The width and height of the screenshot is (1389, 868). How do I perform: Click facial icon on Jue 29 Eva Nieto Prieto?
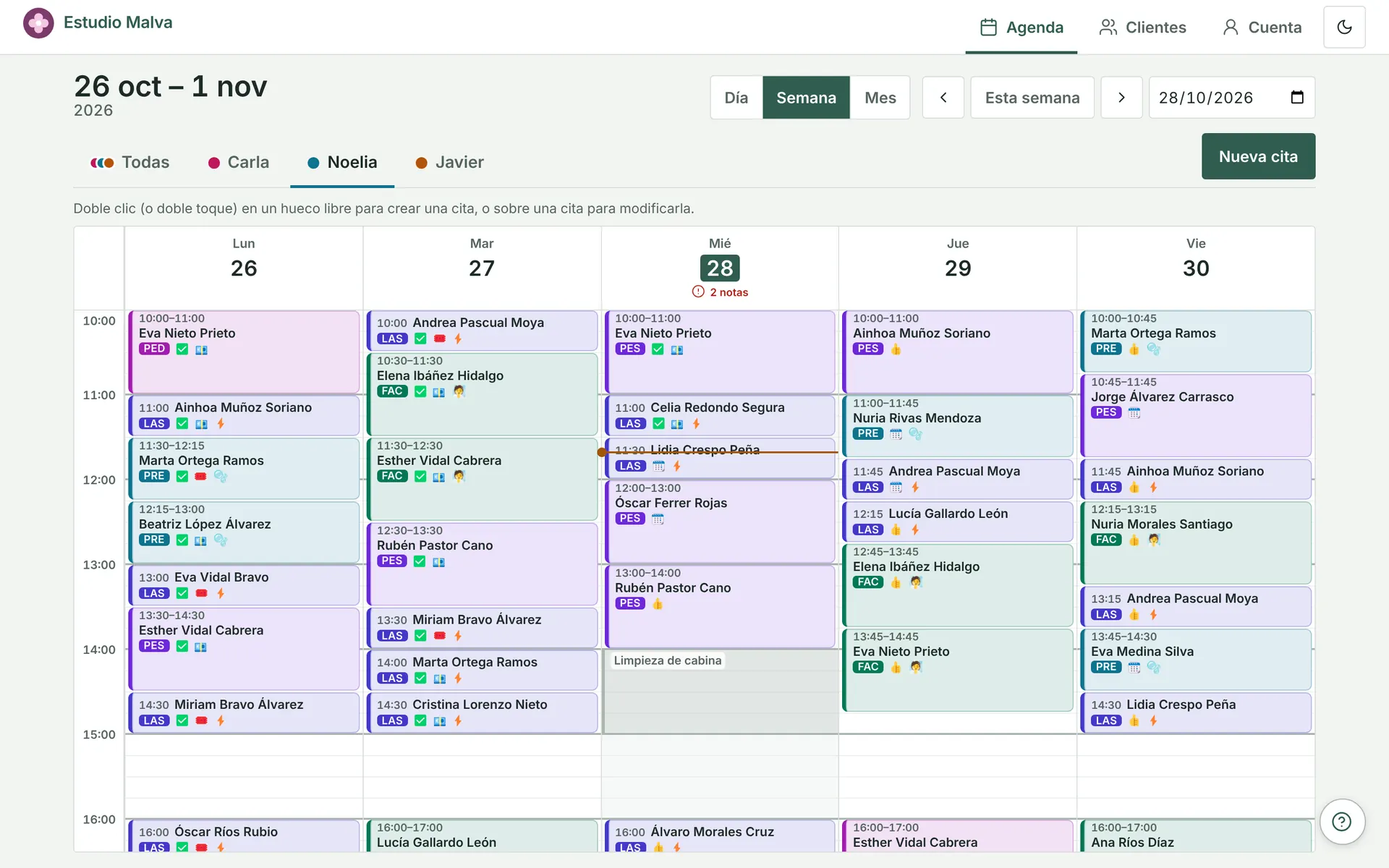click(x=916, y=667)
